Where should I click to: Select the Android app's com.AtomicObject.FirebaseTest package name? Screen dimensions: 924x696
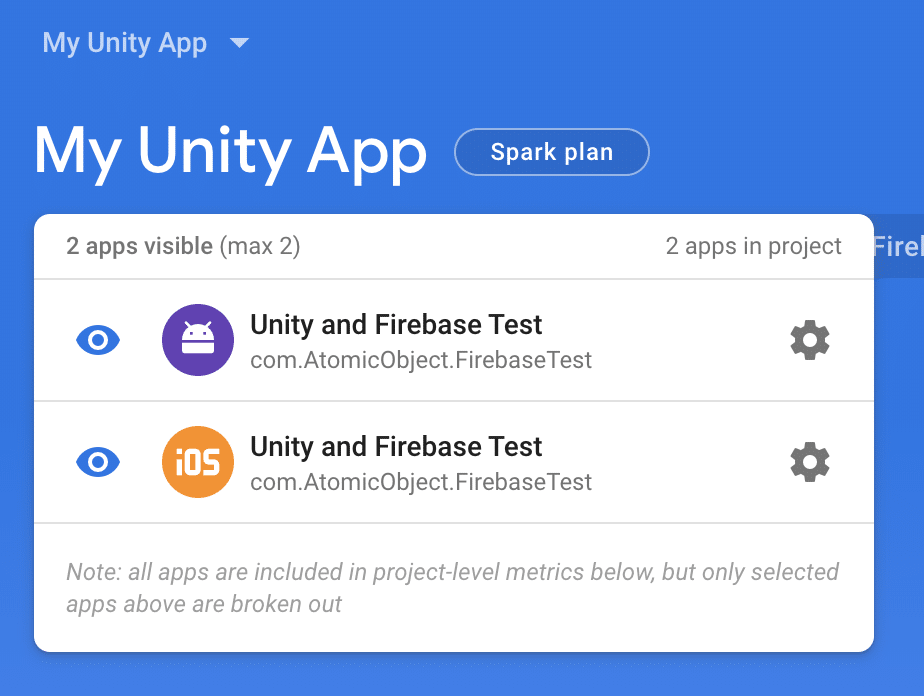point(421,360)
